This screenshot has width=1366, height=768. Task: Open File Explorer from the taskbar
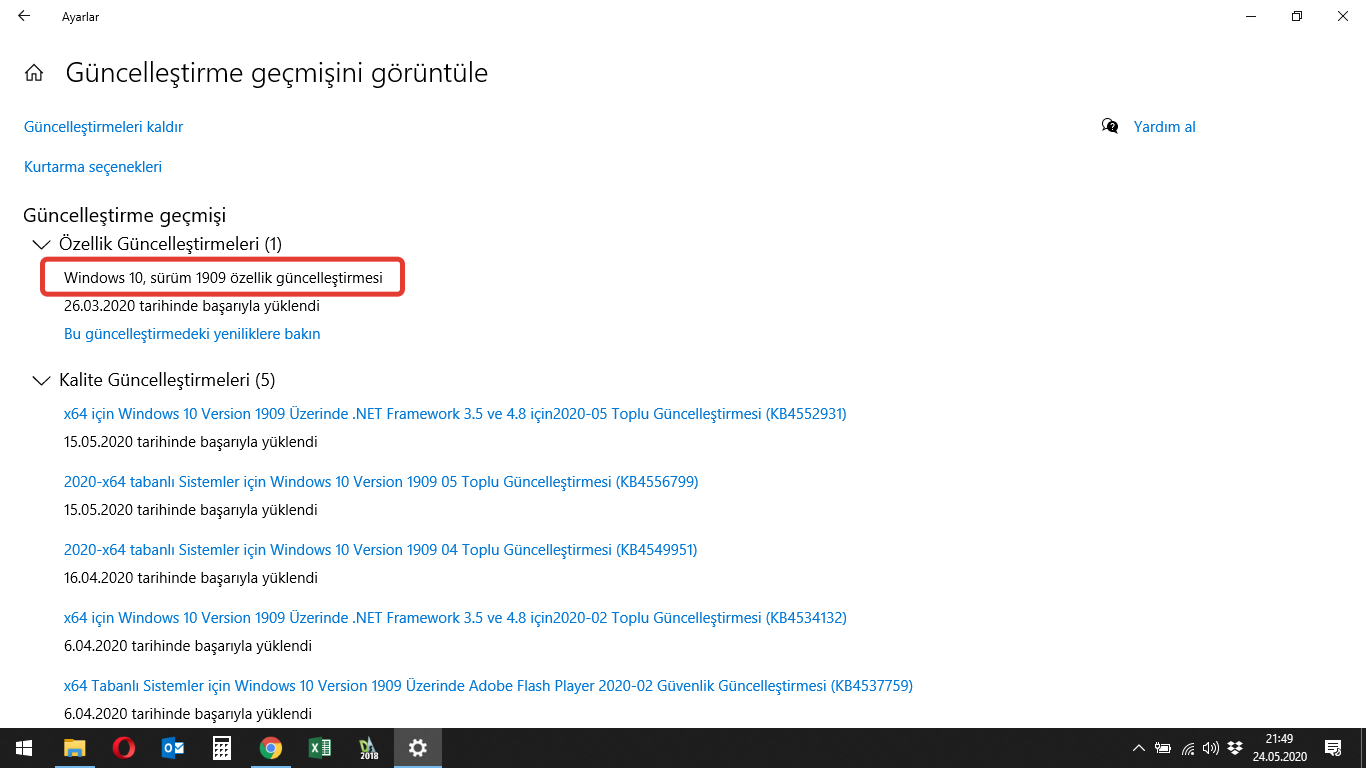pyautogui.click(x=75, y=748)
